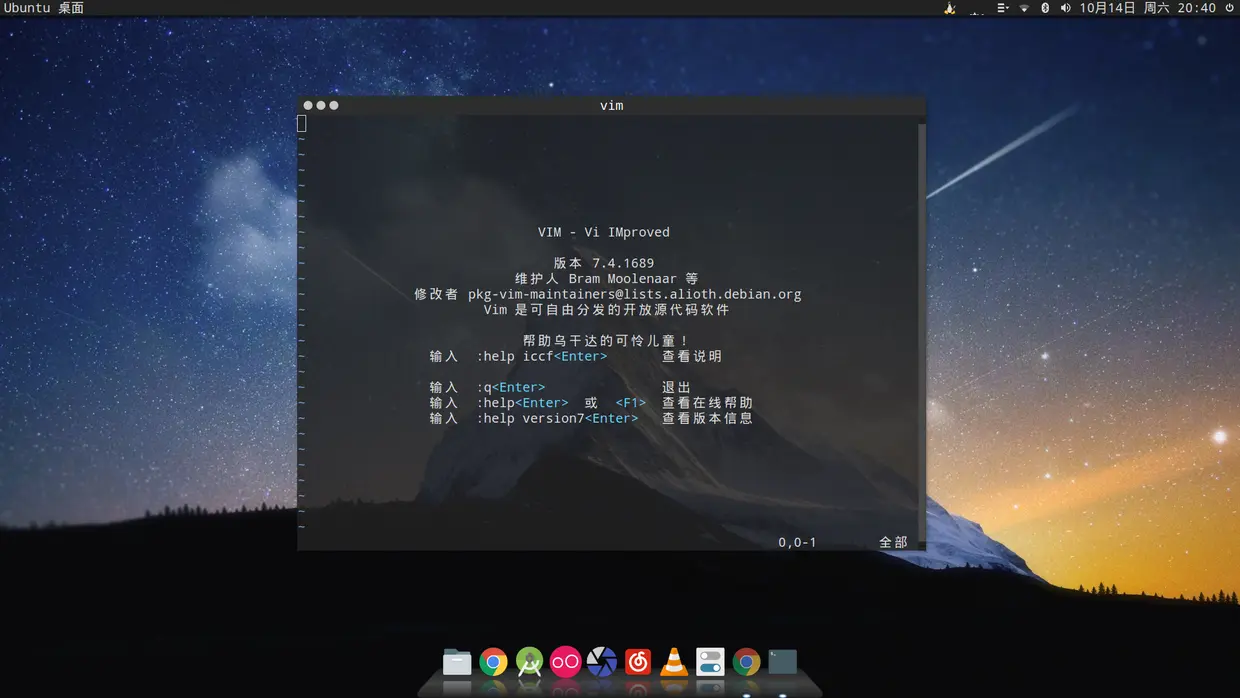Open the Wi-Fi network menu
The height and width of the screenshot is (698, 1240).
click(1024, 8)
